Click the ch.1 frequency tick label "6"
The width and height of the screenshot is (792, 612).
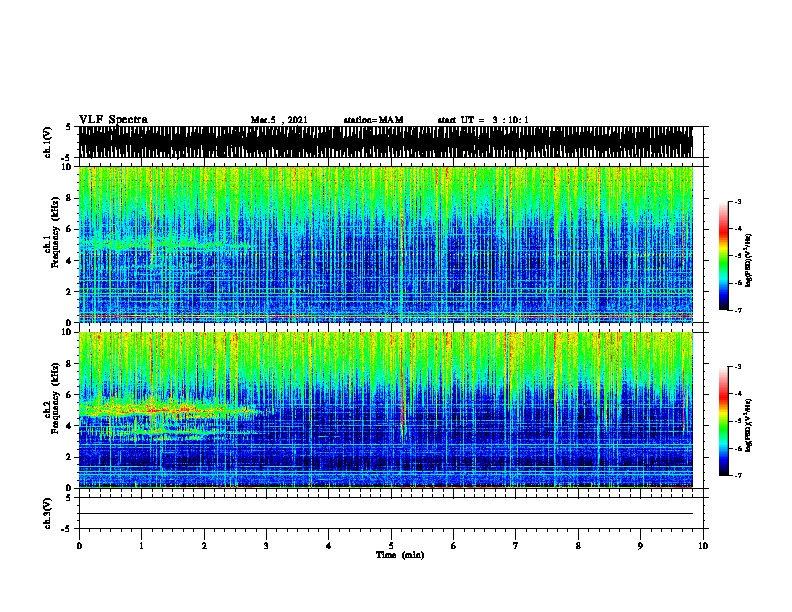[70, 229]
